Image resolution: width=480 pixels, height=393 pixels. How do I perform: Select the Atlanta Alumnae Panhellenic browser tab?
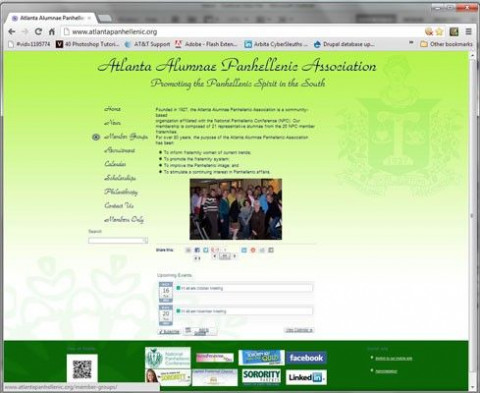(51, 18)
